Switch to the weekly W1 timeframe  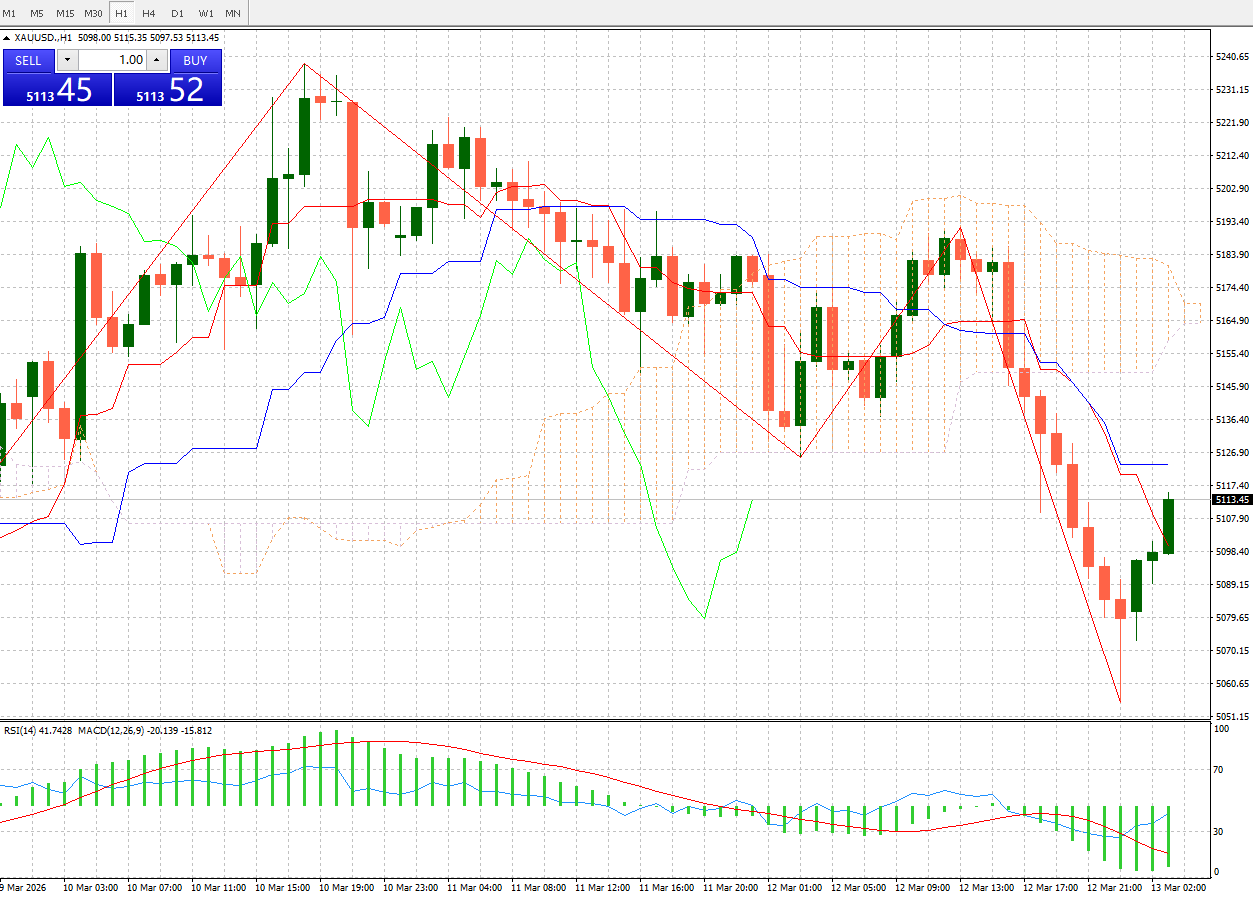click(x=205, y=13)
